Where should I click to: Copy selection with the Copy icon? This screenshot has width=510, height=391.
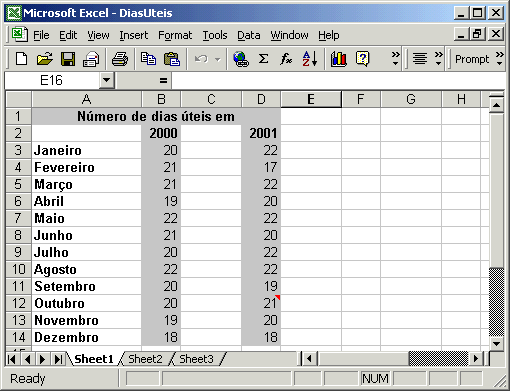pos(148,59)
